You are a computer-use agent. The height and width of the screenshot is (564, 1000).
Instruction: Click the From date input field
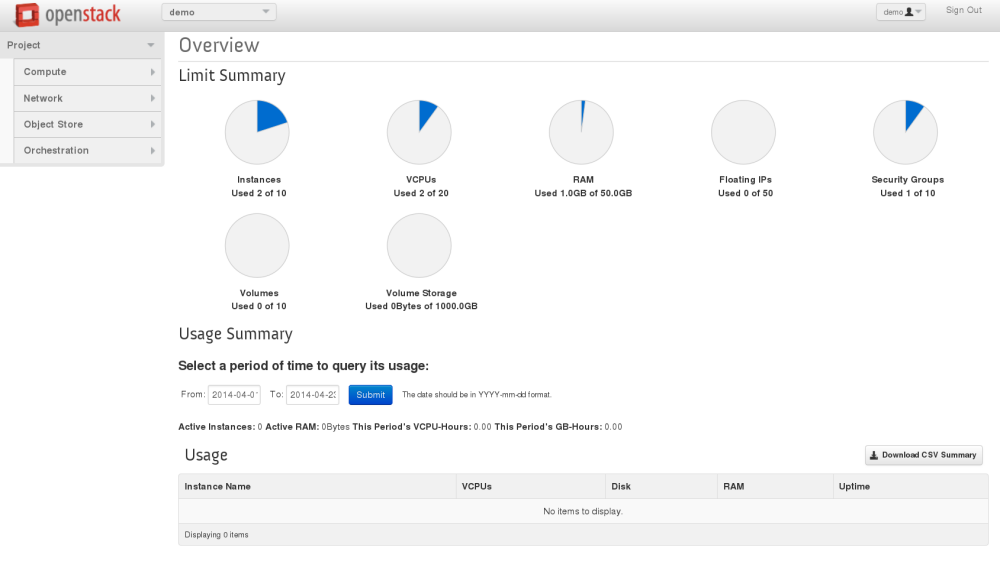click(234, 395)
